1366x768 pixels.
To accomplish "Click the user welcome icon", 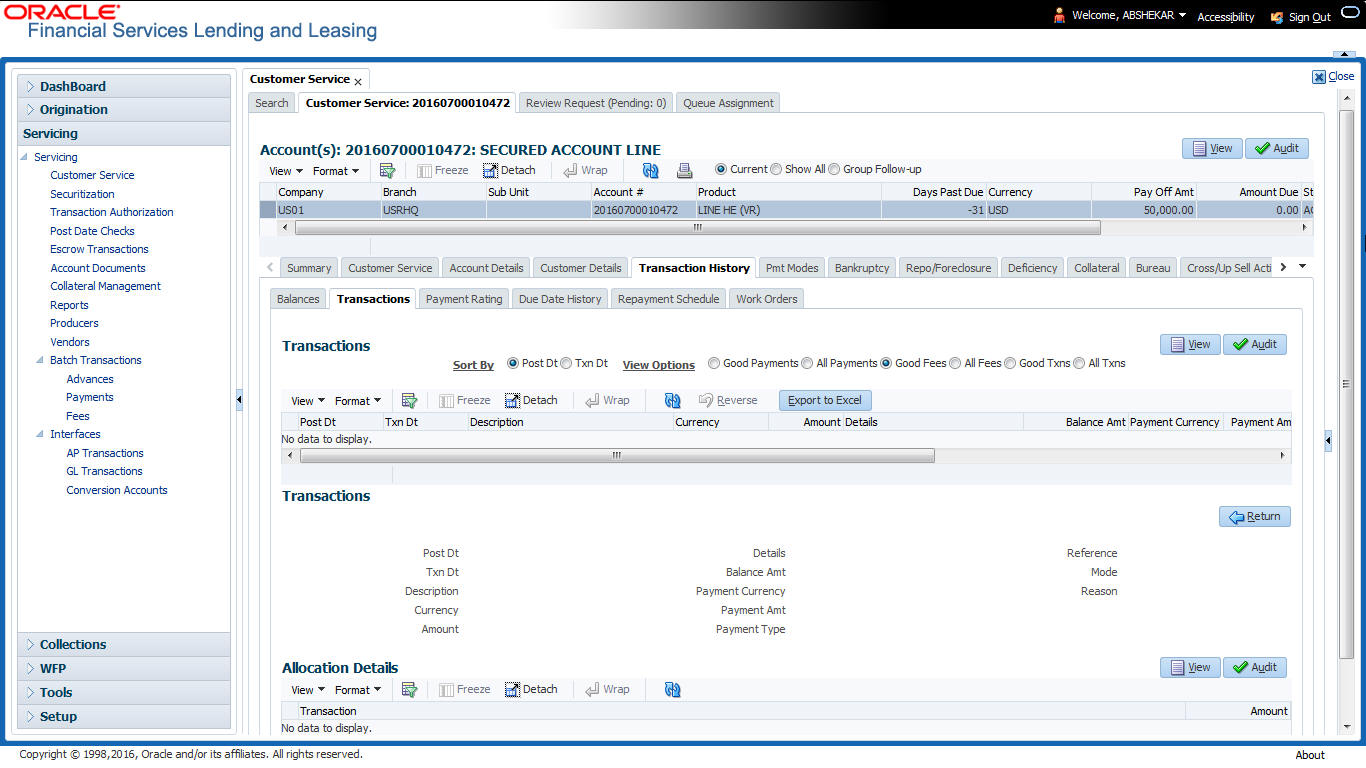I will pos(1059,15).
